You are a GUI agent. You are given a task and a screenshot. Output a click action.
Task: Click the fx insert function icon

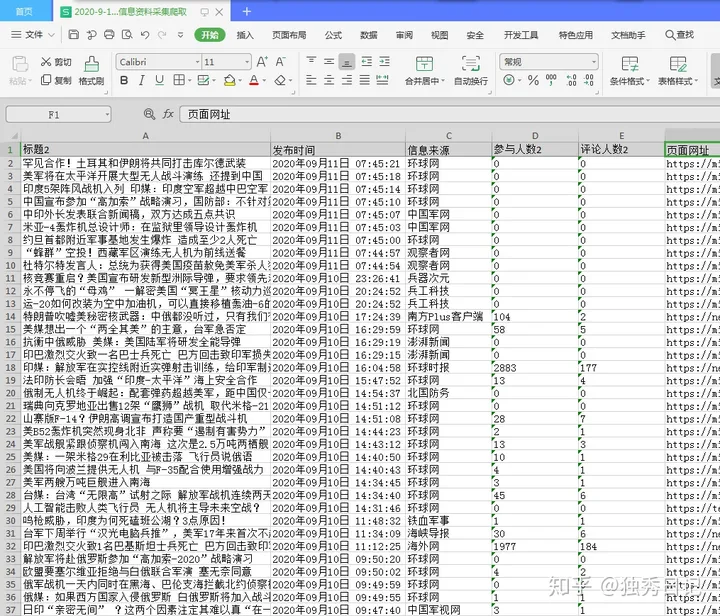click(168, 114)
